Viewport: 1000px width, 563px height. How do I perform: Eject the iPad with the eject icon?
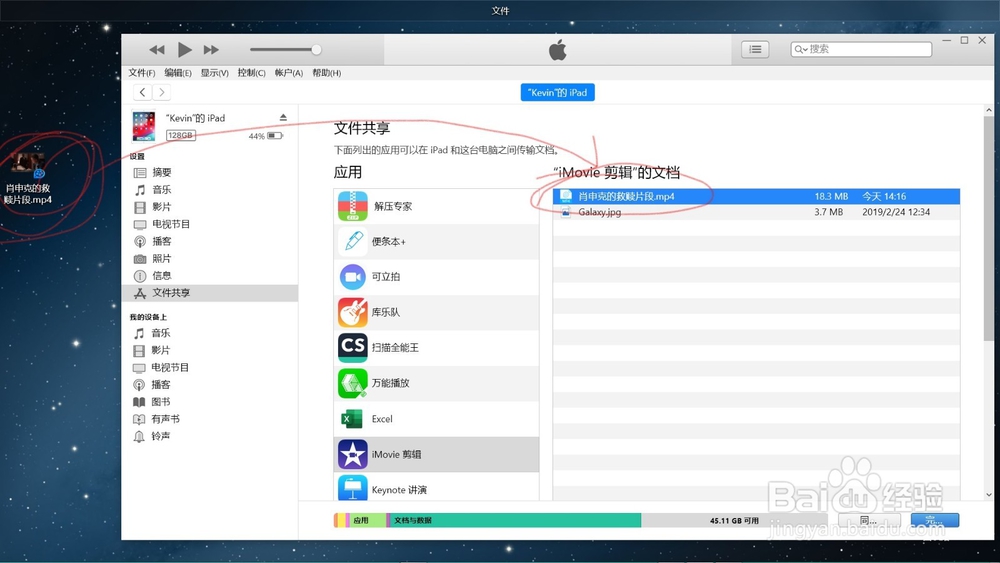tap(283, 117)
